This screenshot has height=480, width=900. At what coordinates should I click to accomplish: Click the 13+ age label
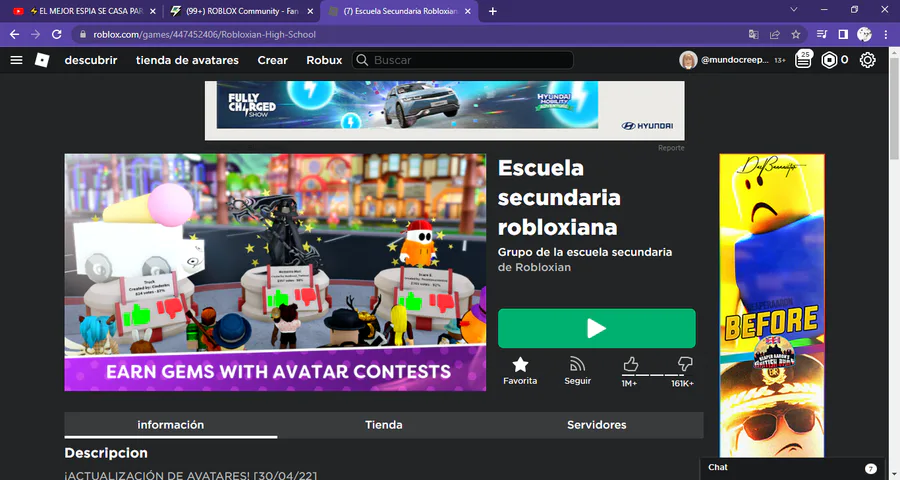tap(779, 60)
